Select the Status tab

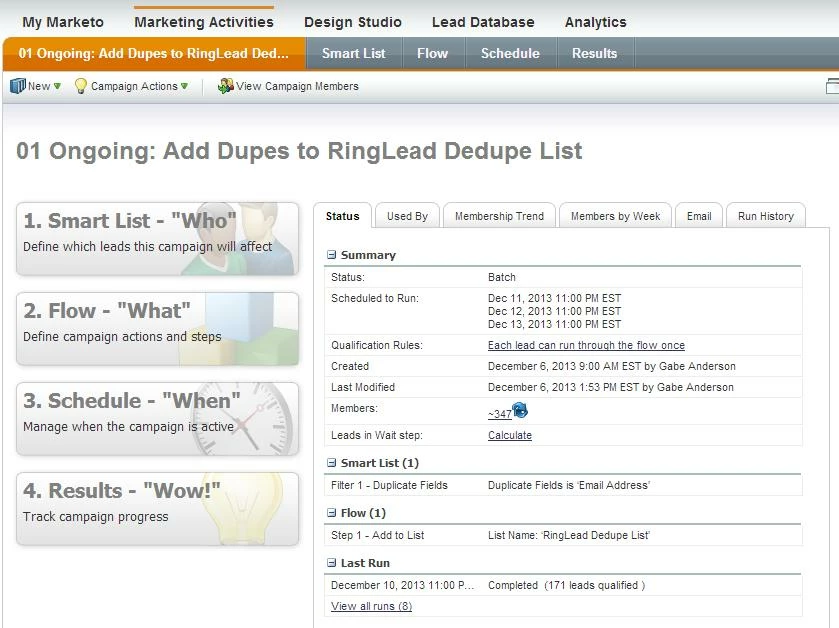click(342, 216)
